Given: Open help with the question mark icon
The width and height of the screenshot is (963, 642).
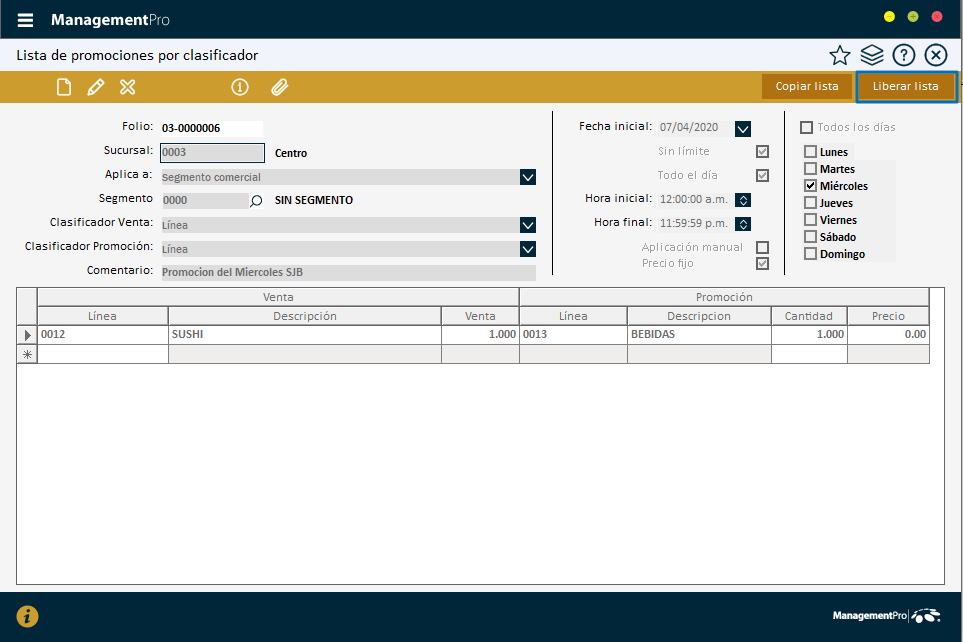Looking at the screenshot, I should click(x=903, y=55).
